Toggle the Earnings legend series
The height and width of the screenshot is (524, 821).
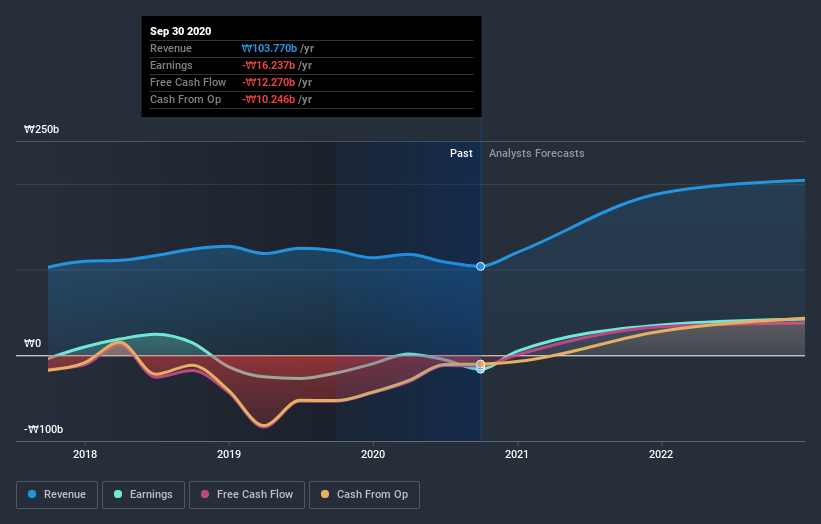click(143, 495)
